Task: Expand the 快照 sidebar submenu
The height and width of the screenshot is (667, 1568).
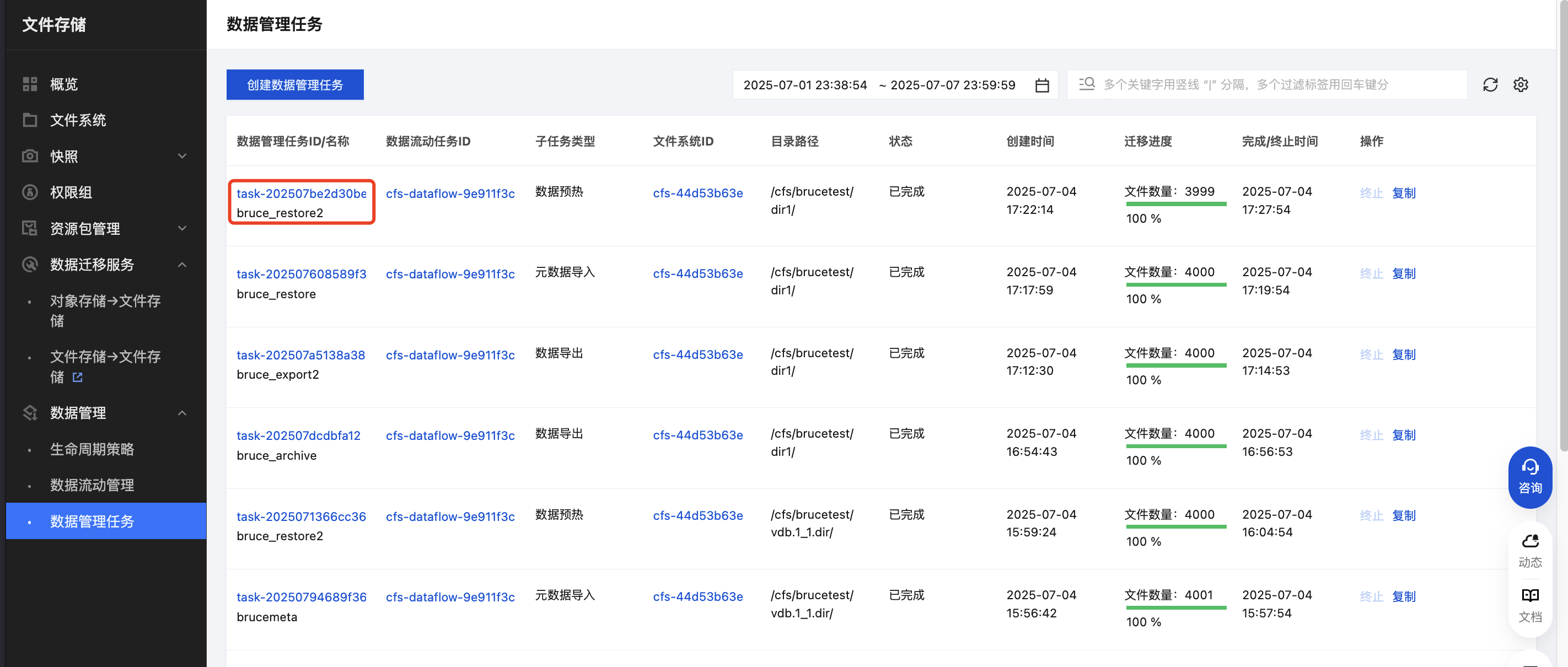Action: tap(182, 156)
